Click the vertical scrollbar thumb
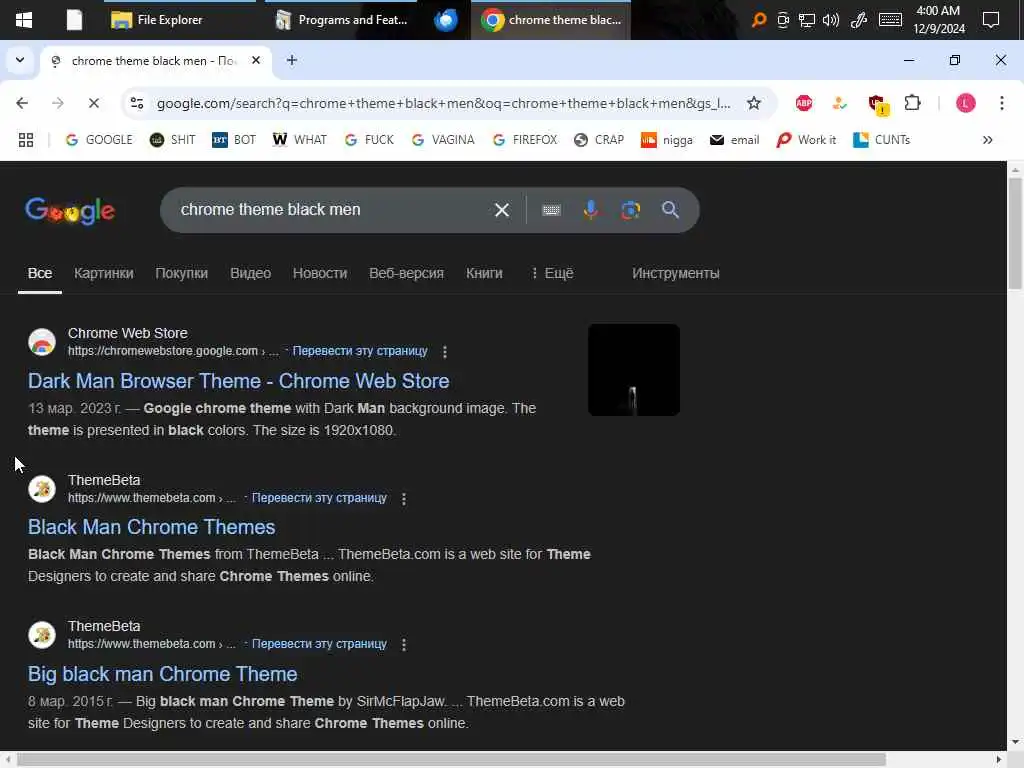The height and width of the screenshot is (768, 1024). (x=1015, y=233)
